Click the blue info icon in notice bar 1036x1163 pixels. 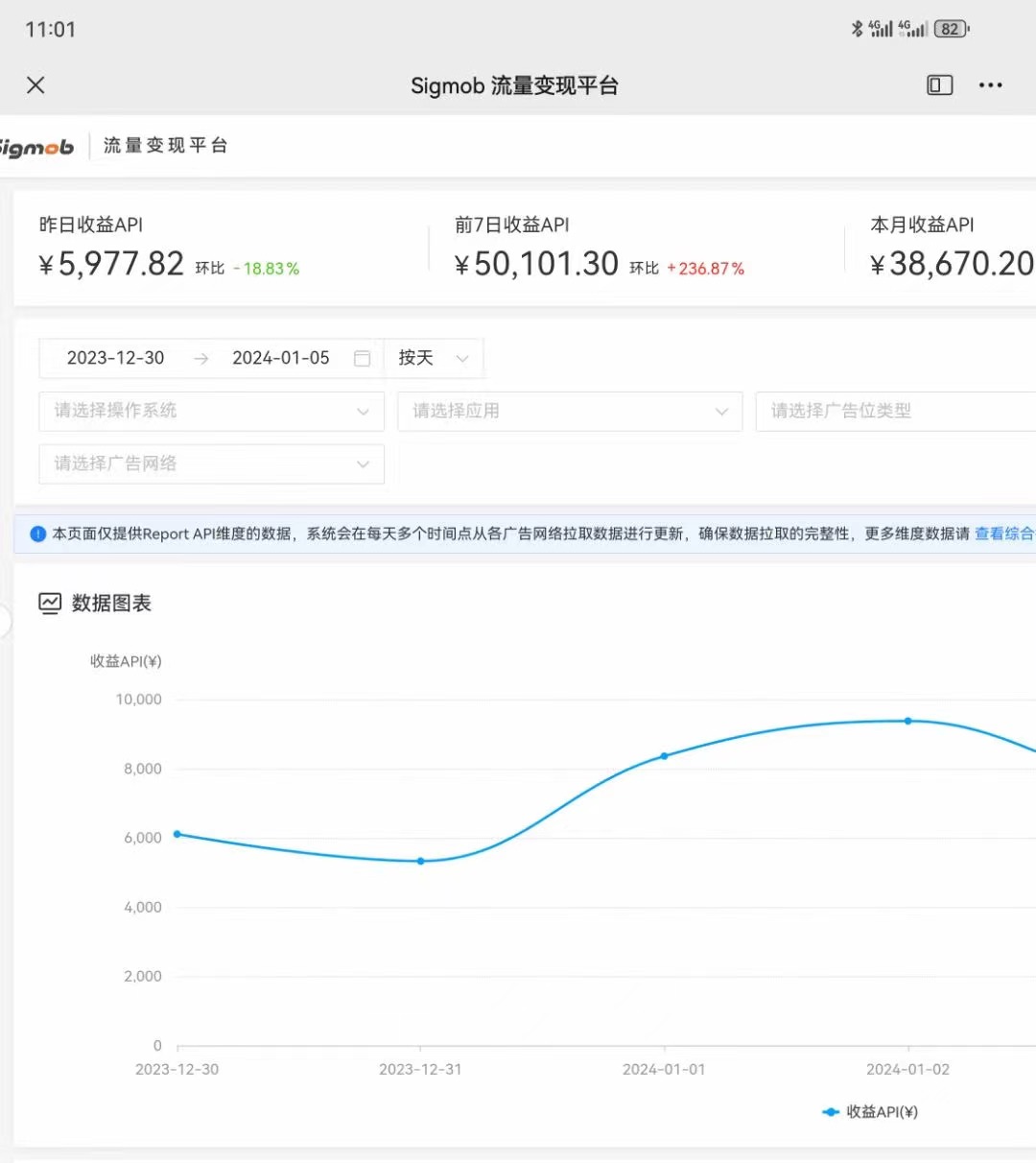[x=38, y=534]
